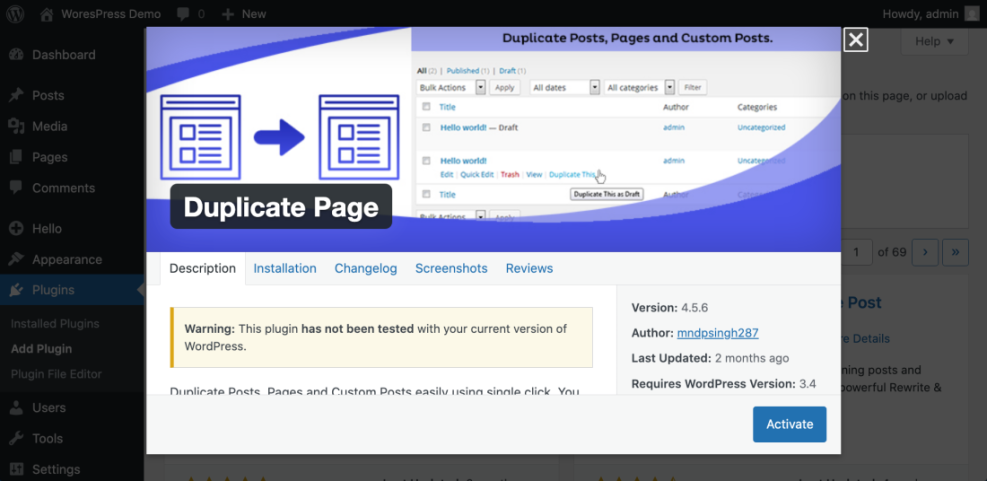
Task: Click Requires WordPress Version: 3.4 text
Action: tap(724, 383)
